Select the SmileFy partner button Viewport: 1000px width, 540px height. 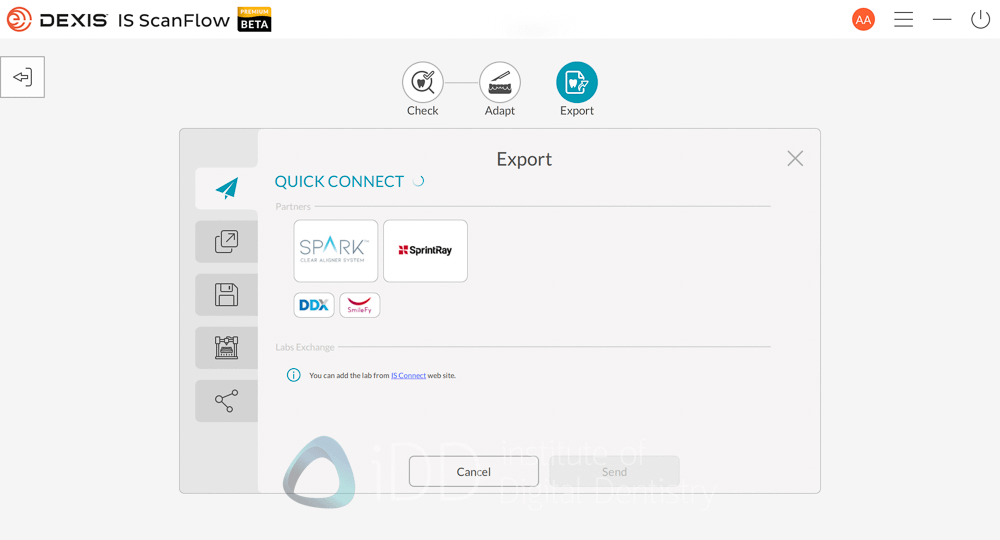click(360, 305)
